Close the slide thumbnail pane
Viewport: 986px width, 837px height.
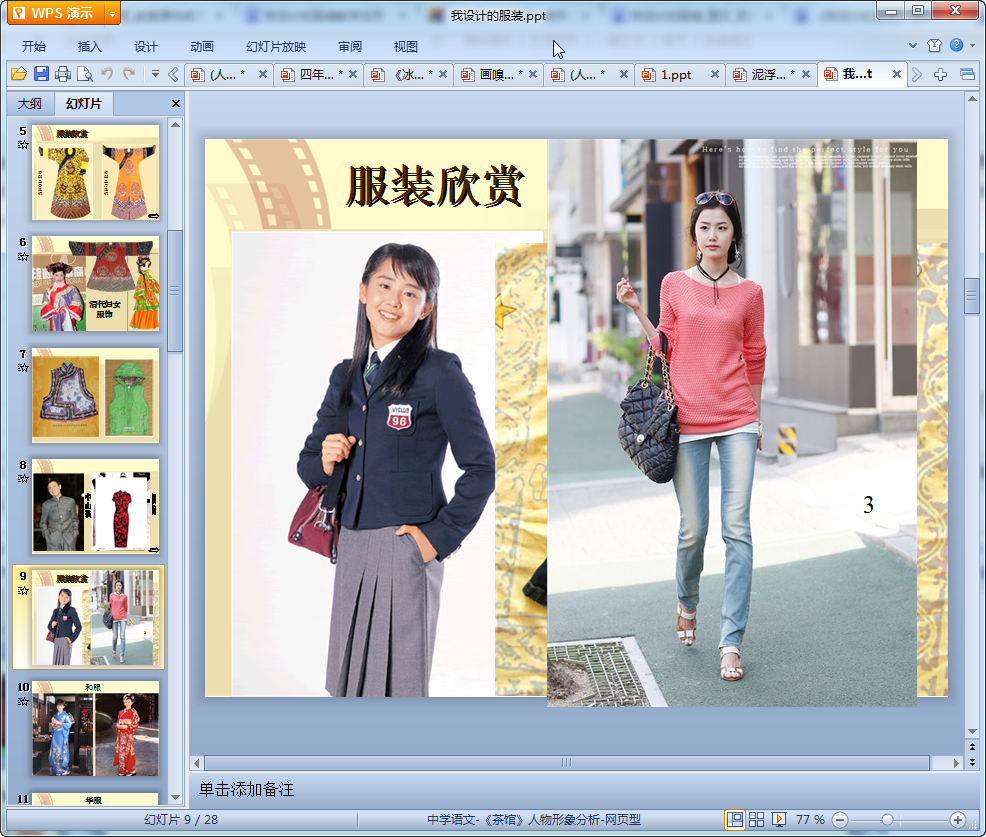click(176, 104)
